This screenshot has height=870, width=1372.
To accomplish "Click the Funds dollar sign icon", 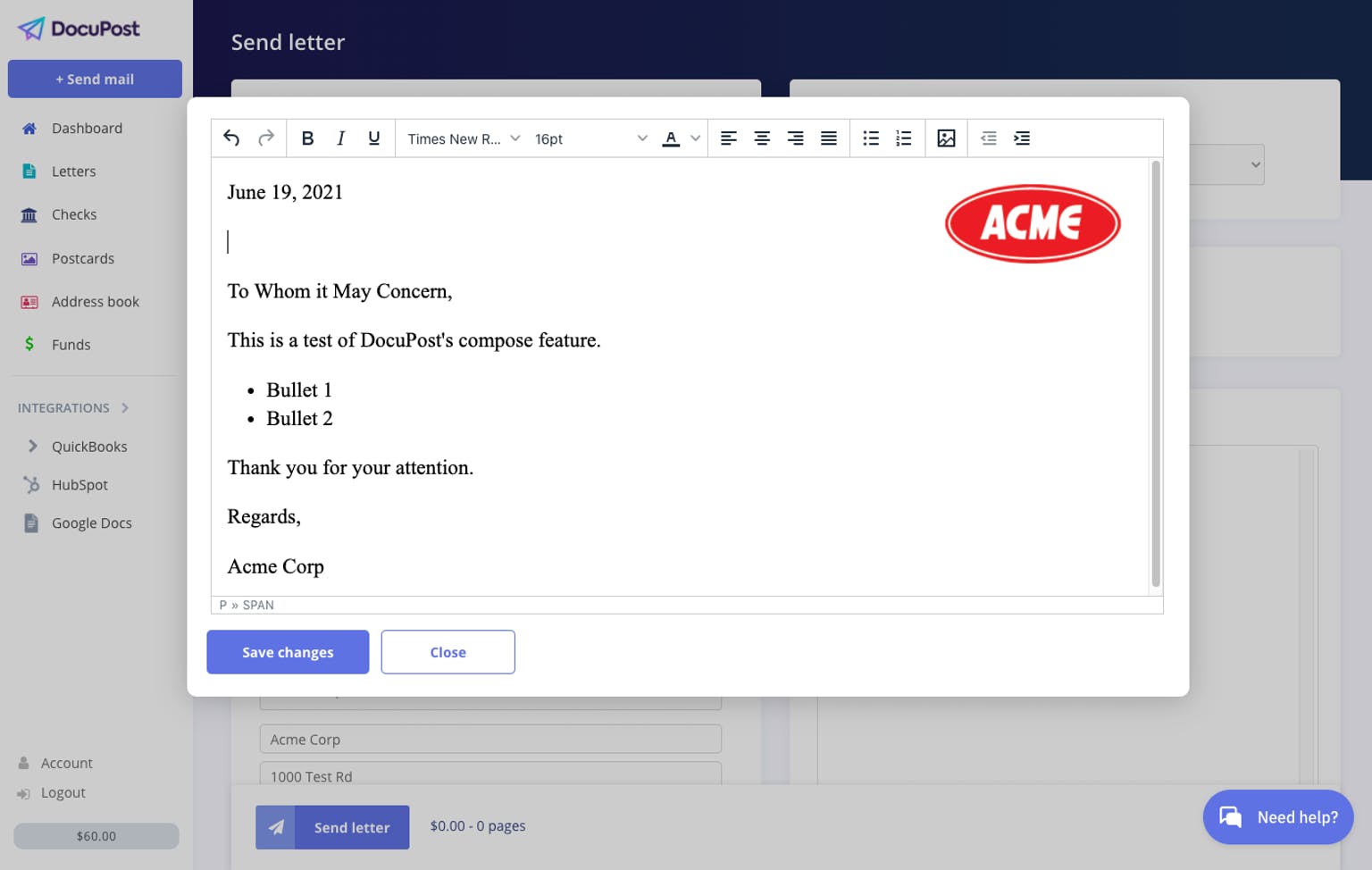I will click(29, 344).
